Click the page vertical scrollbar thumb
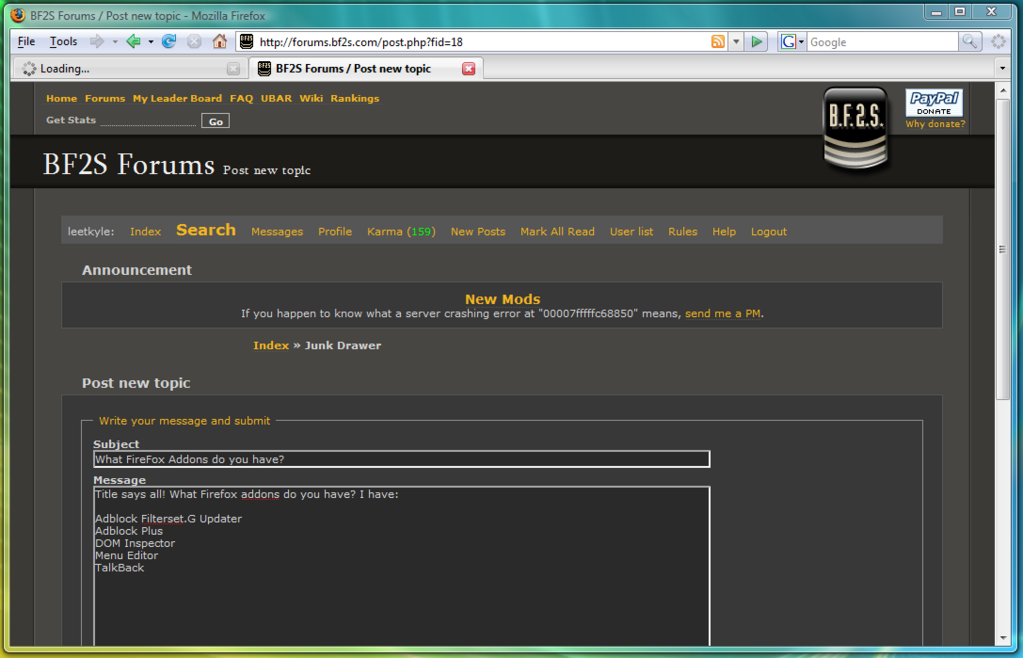 click(x=1003, y=249)
